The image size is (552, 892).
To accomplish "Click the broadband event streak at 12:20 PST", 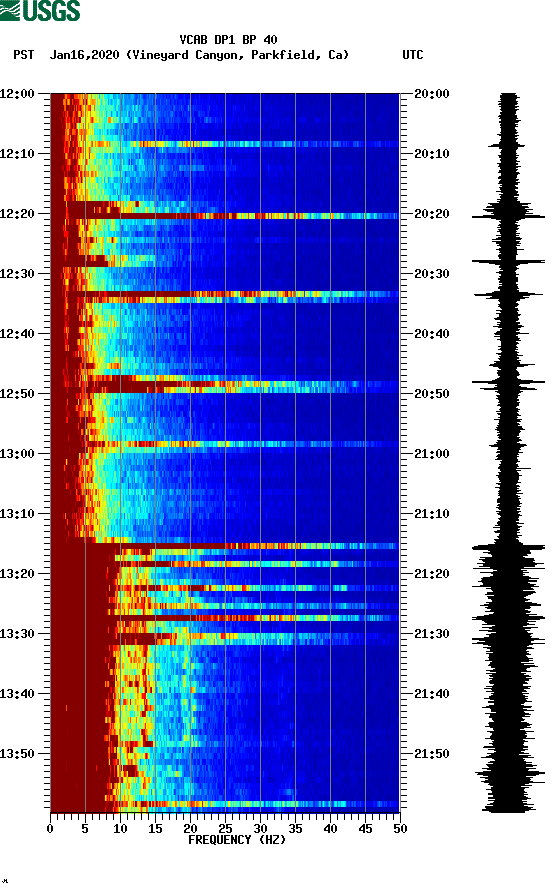I will coord(225,216).
